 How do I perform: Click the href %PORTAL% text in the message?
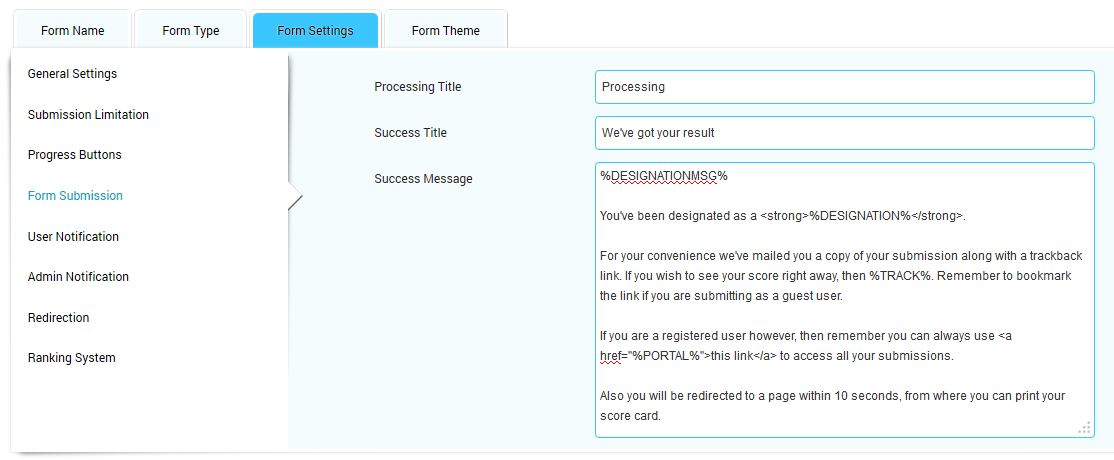(650, 356)
